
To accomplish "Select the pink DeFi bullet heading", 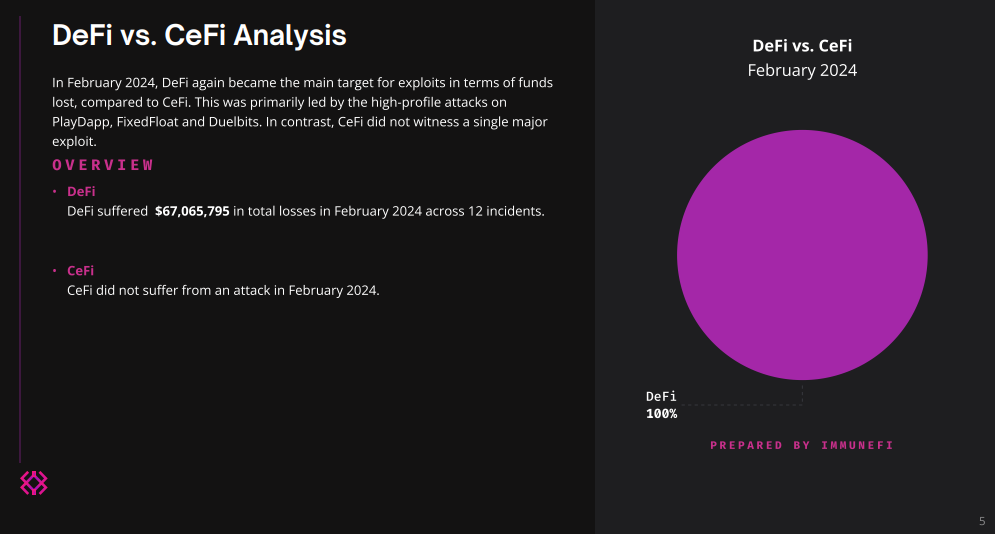I will click(x=81, y=191).
